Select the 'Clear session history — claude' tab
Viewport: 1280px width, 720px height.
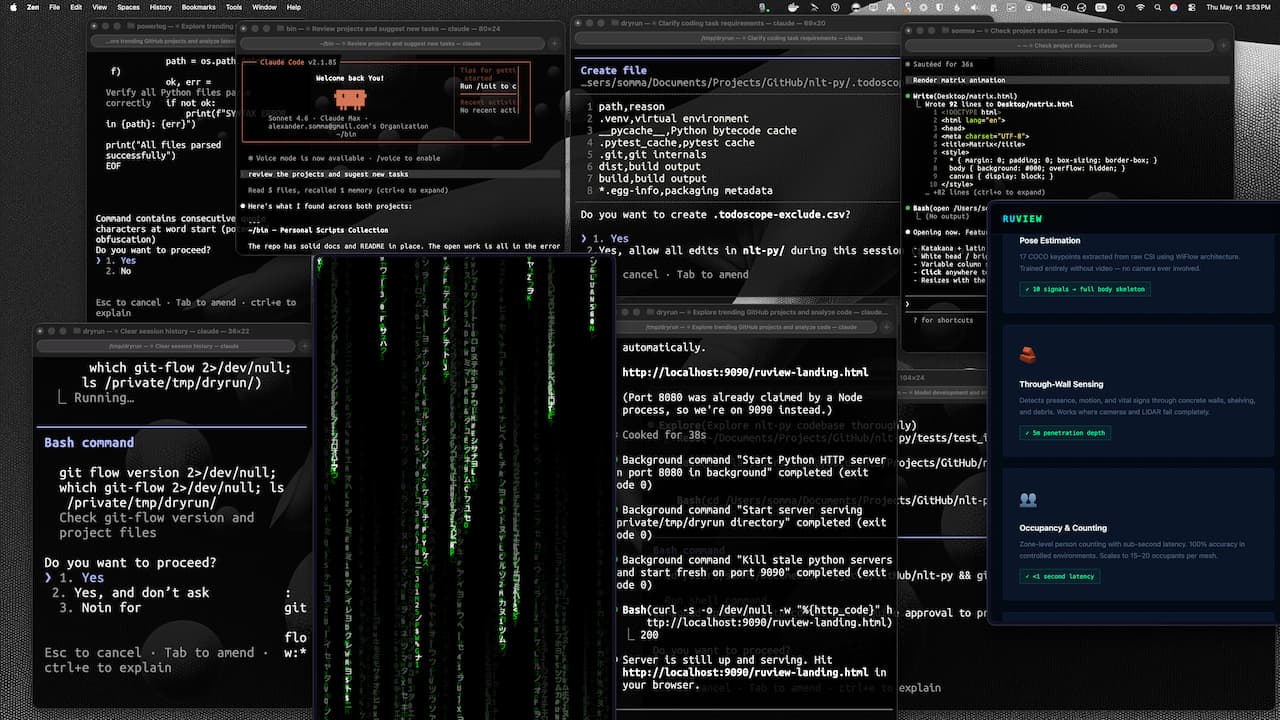(x=165, y=346)
